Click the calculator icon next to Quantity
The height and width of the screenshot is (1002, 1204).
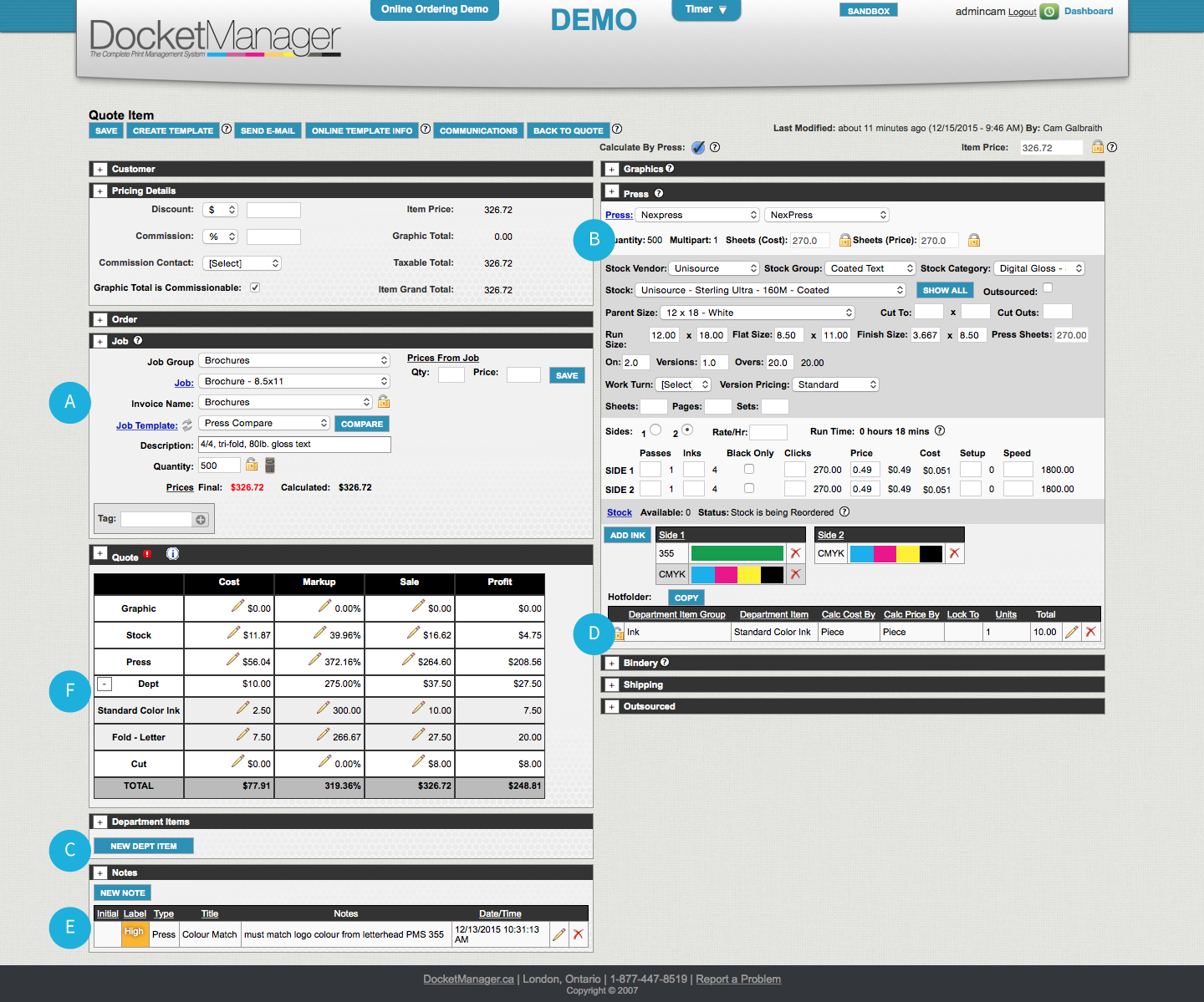(270, 465)
